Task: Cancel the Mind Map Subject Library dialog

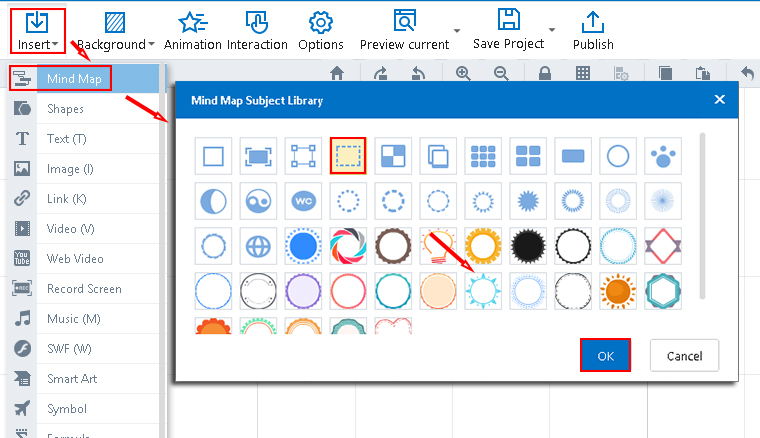Action: 684,355
